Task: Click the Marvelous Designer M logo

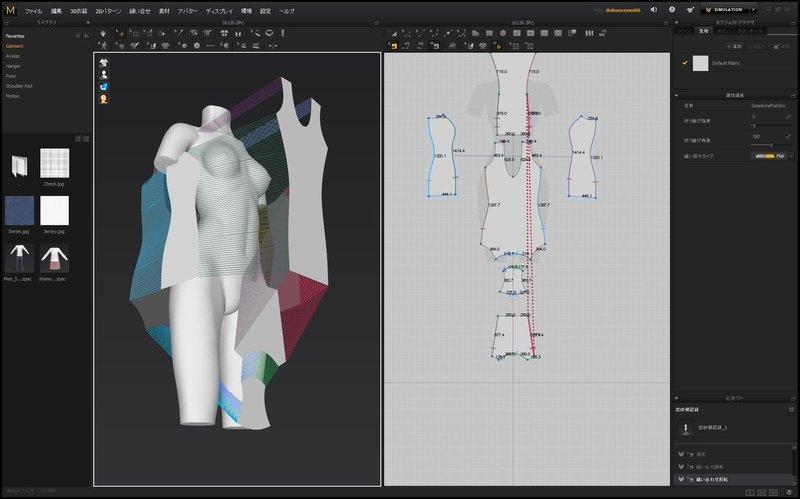Action: pos(10,10)
